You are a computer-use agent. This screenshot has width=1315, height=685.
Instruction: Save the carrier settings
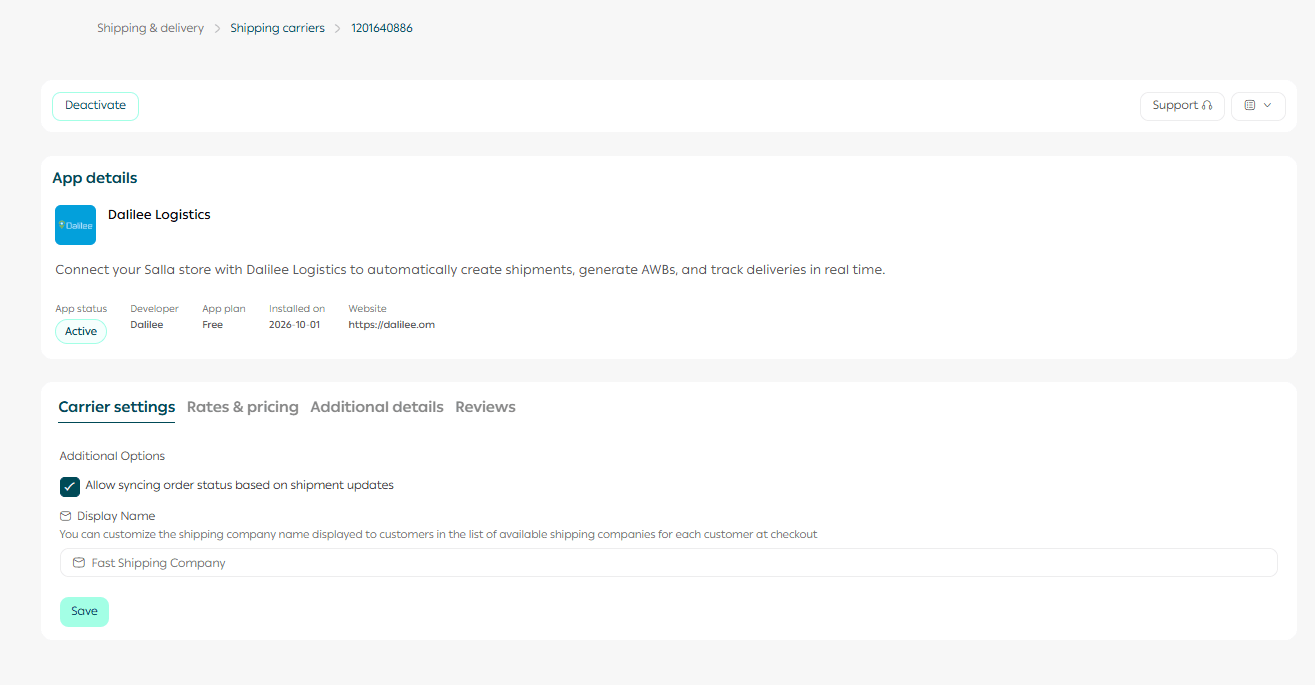84,612
